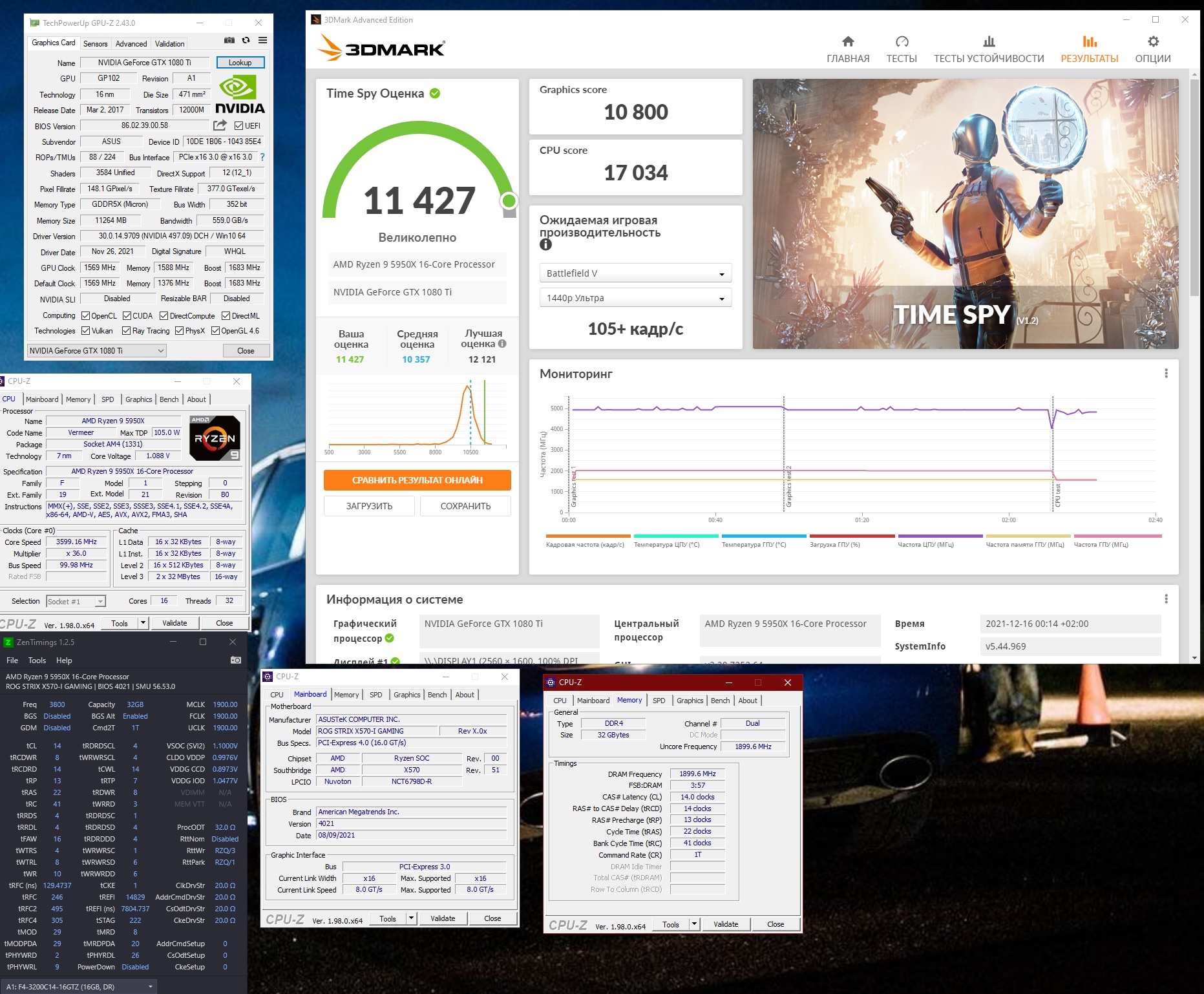Open the GPU selection dropdown in GPU-Z

point(97,351)
